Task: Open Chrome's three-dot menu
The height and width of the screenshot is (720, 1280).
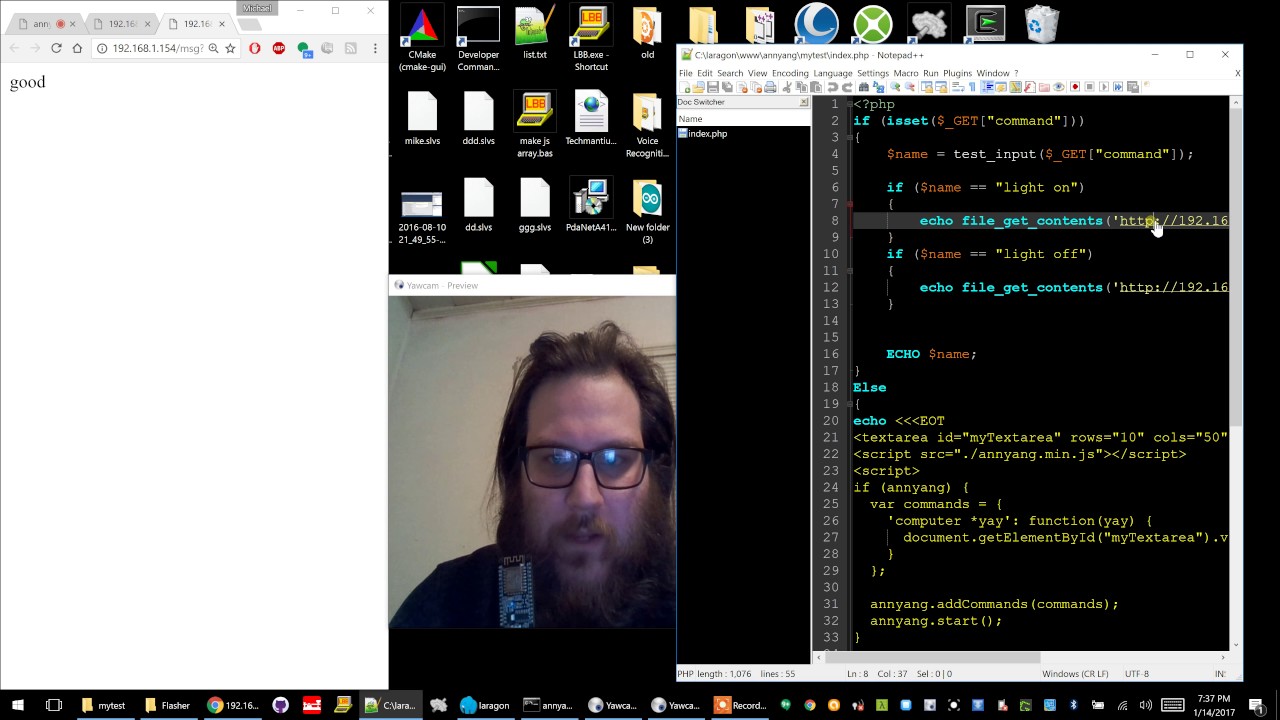Action: click(x=375, y=48)
